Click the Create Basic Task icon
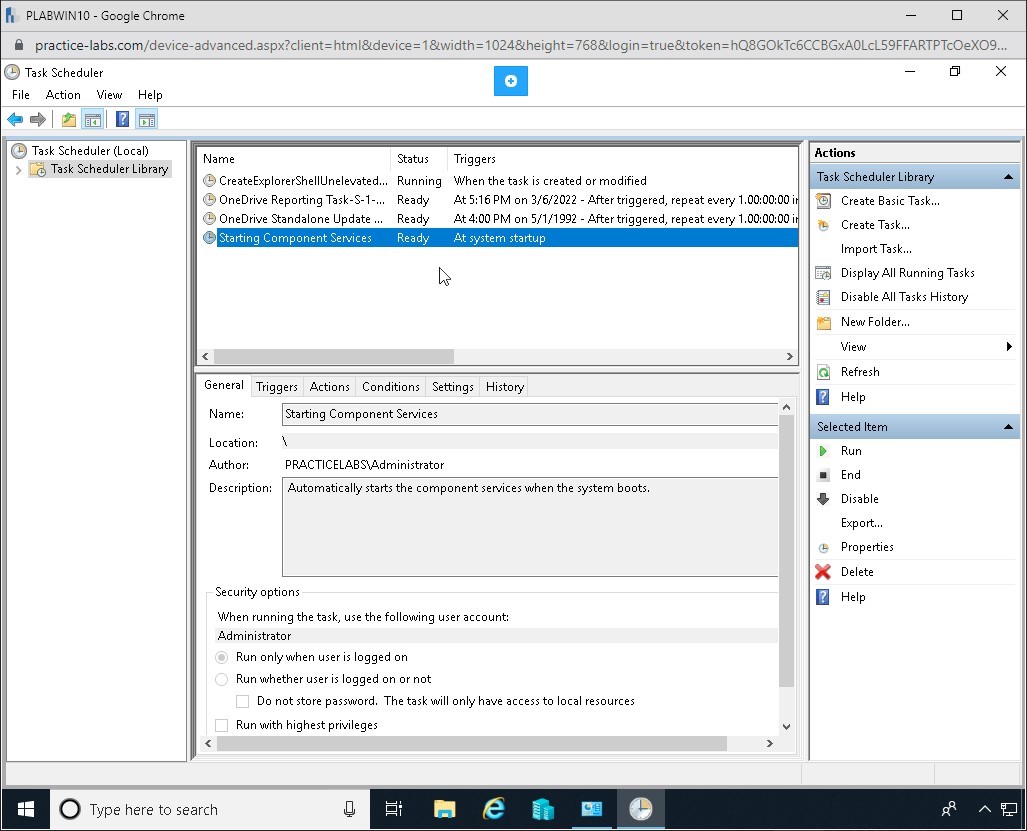1027x831 pixels. [x=823, y=201]
